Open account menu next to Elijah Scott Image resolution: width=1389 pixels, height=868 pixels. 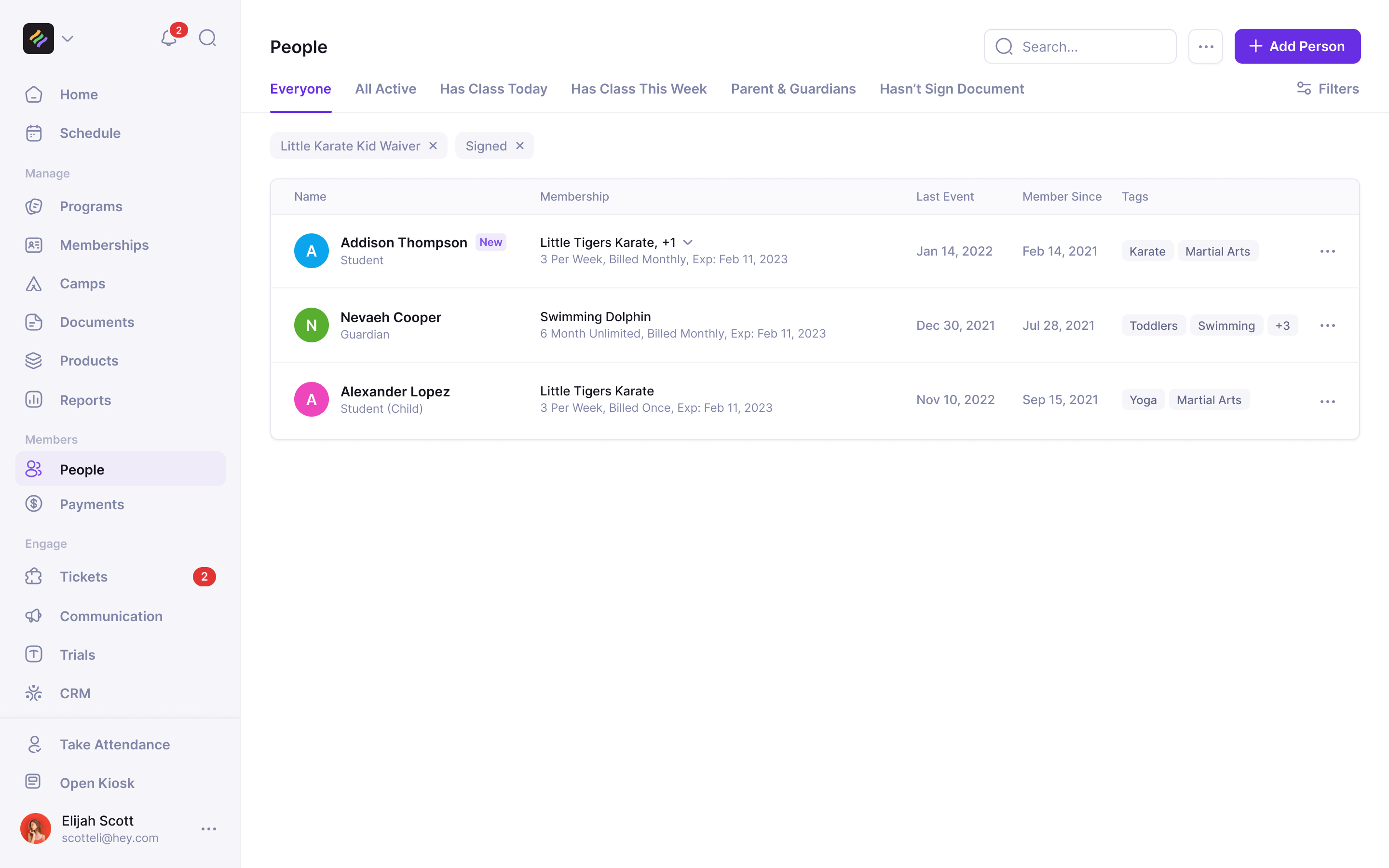[209, 829]
